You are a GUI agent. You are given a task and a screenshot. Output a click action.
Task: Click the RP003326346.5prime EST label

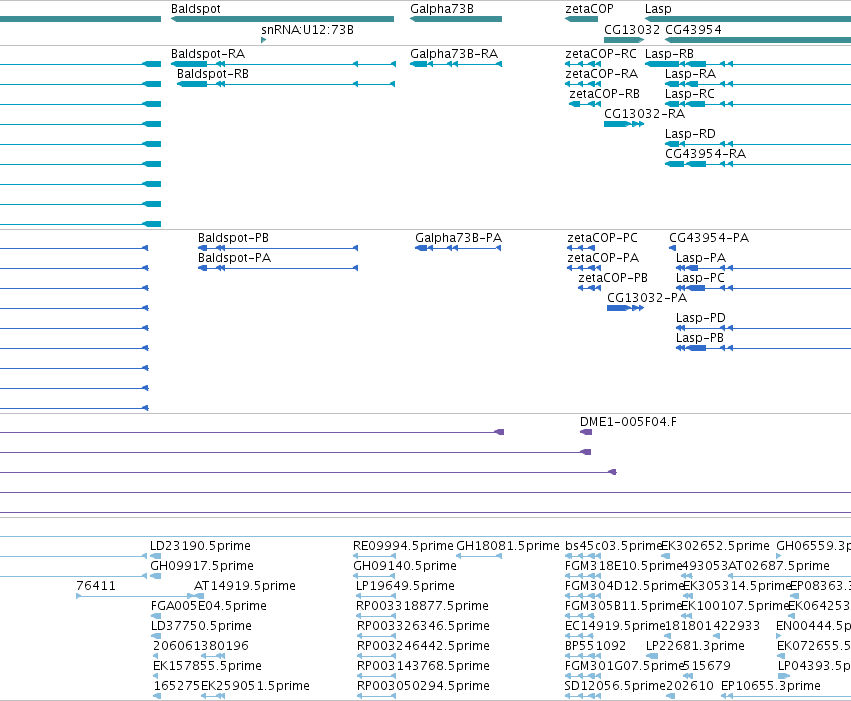(x=423, y=627)
